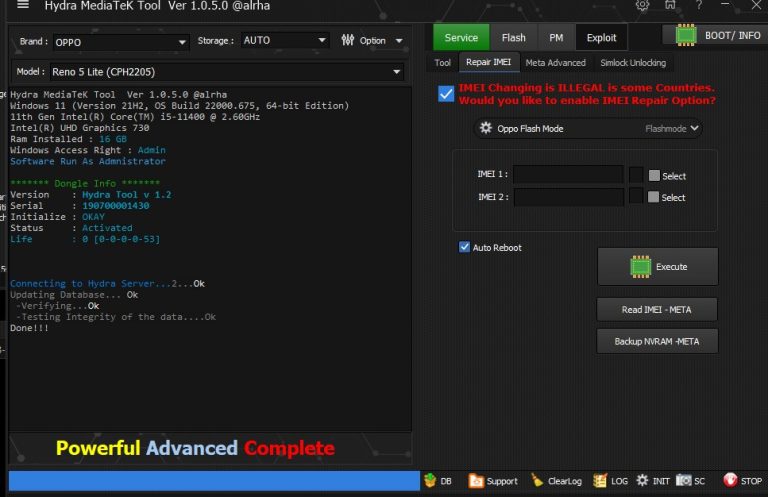
Task: Click the 'Status : Activated' log line
Action: click(71, 228)
